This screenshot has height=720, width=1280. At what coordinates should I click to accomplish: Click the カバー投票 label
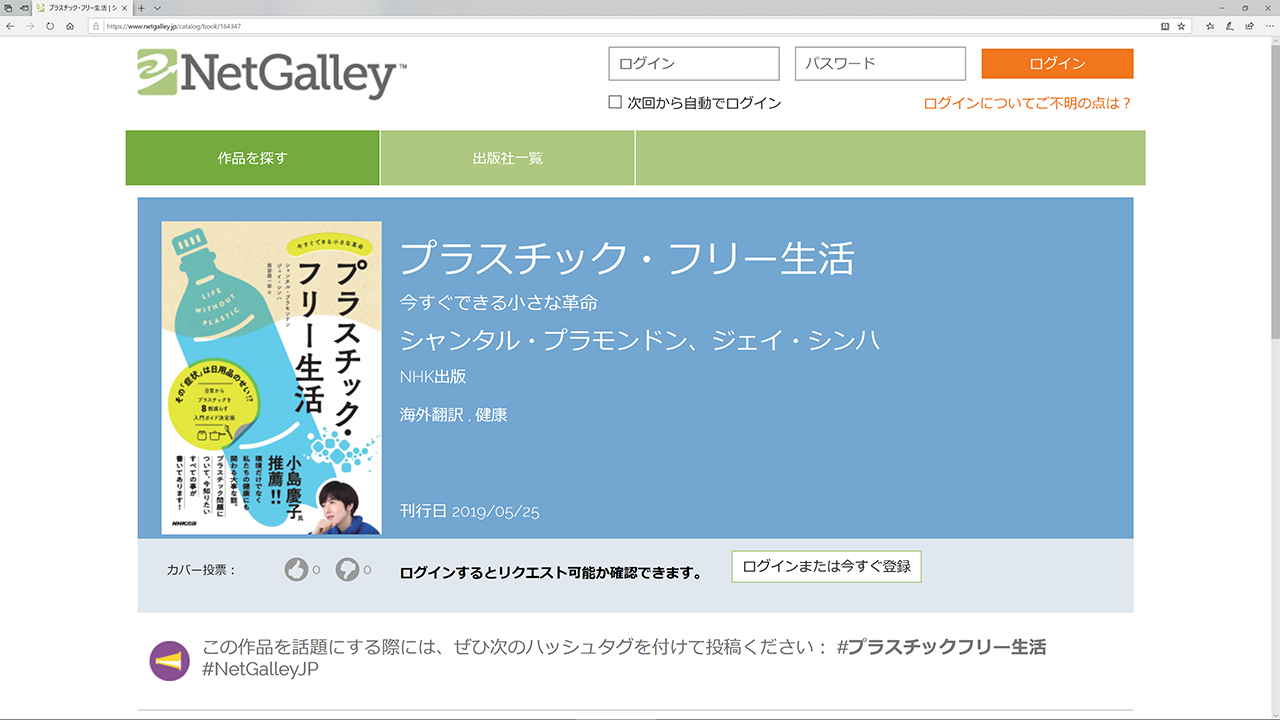[202, 570]
